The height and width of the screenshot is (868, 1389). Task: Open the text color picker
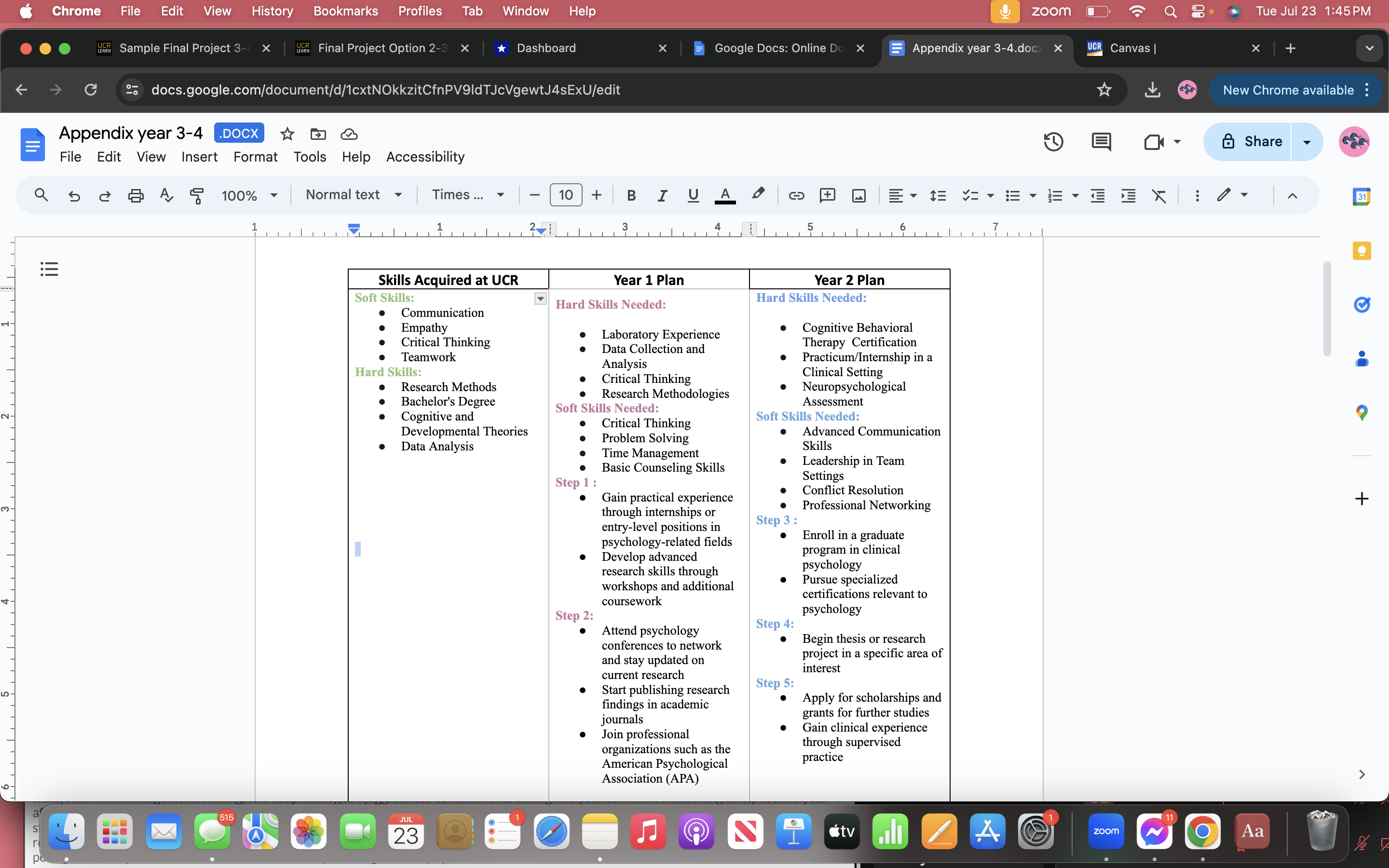click(725, 196)
